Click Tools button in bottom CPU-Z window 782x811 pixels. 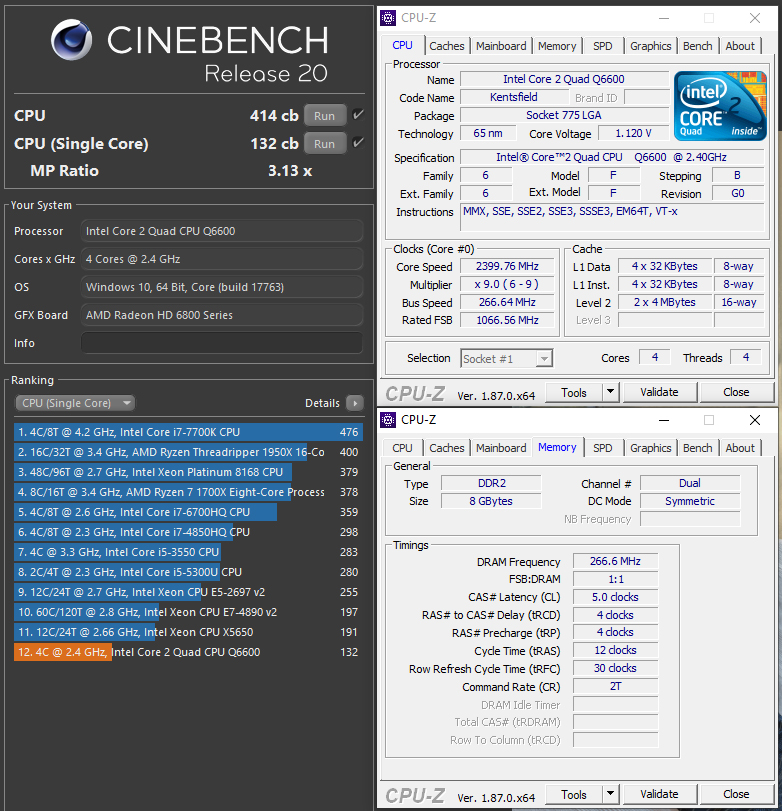coord(574,794)
